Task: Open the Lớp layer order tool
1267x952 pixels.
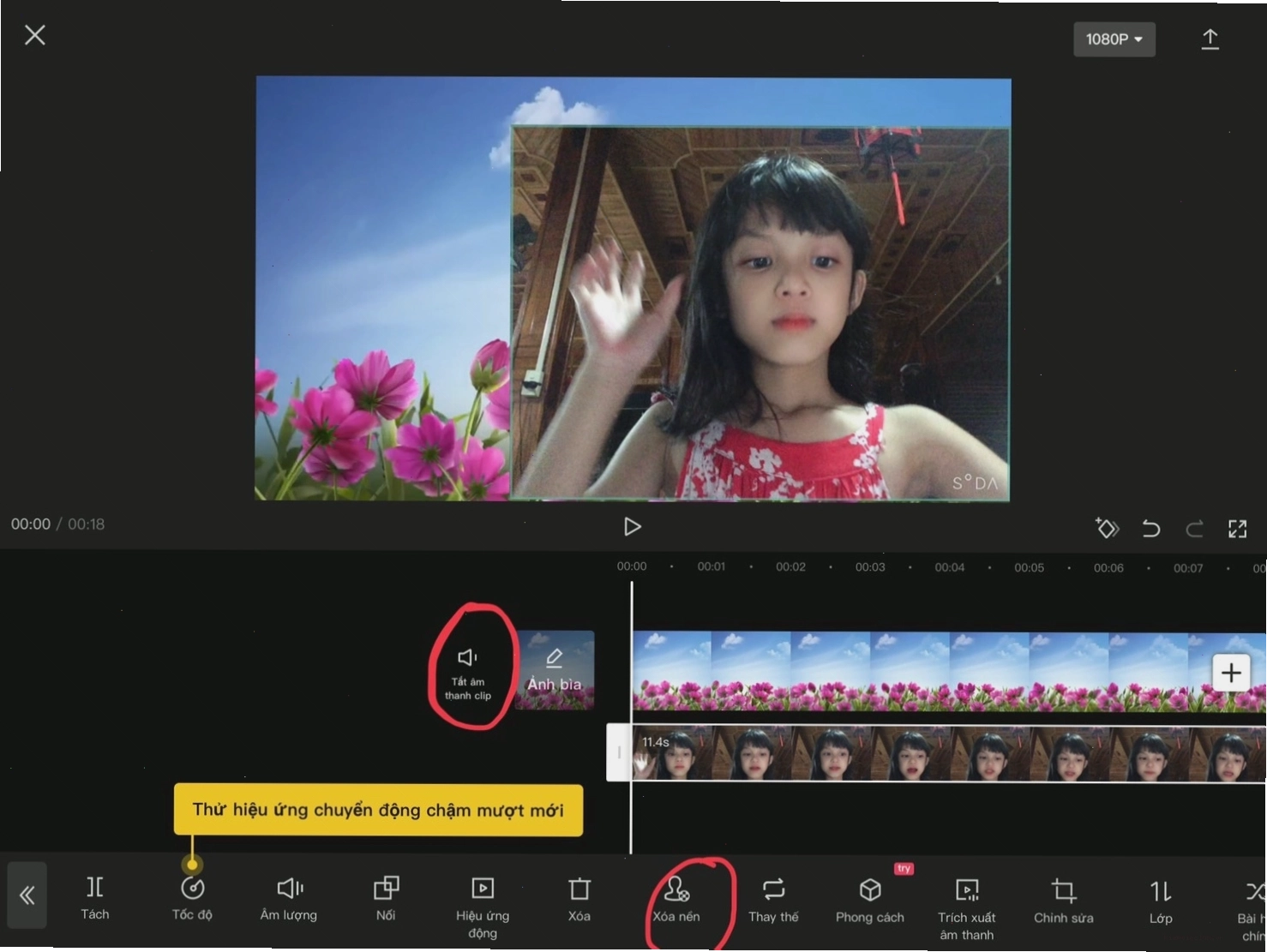Action: pyautogui.click(x=1161, y=901)
